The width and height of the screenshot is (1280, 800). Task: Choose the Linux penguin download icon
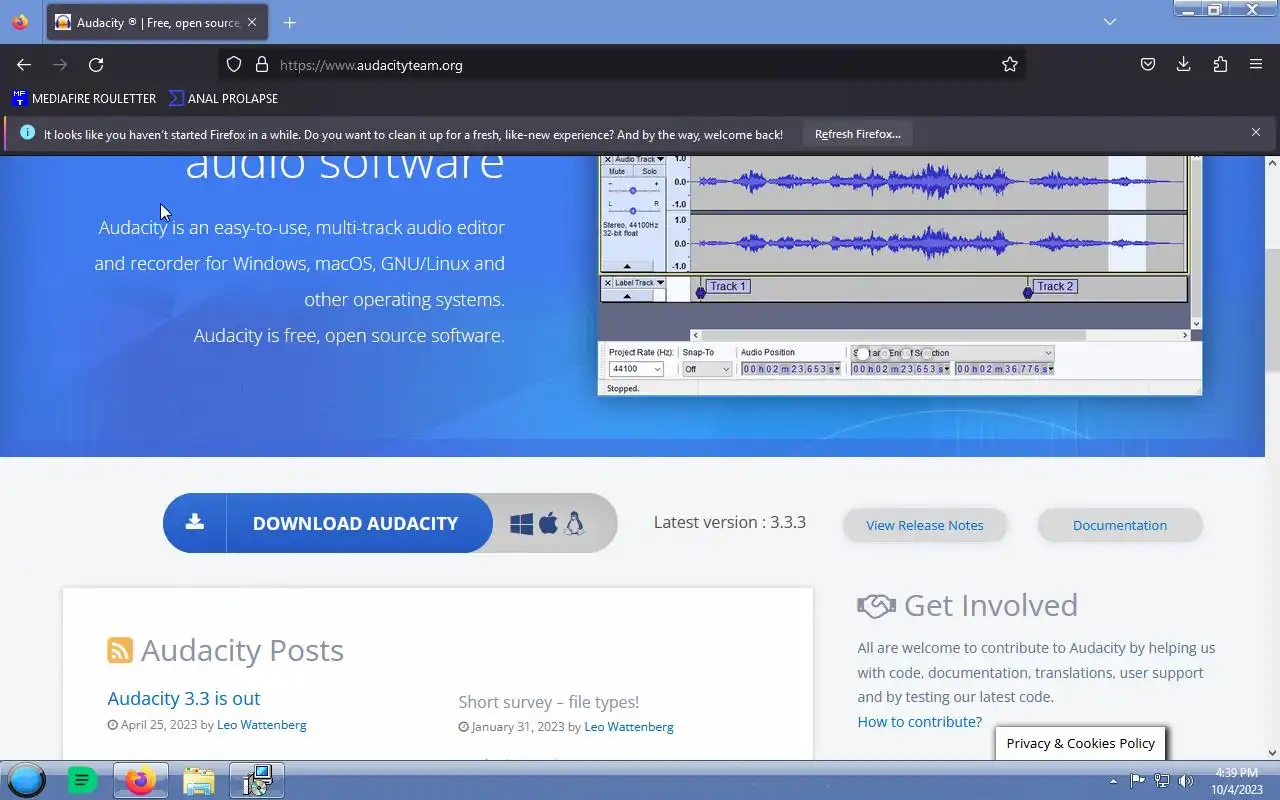574,523
